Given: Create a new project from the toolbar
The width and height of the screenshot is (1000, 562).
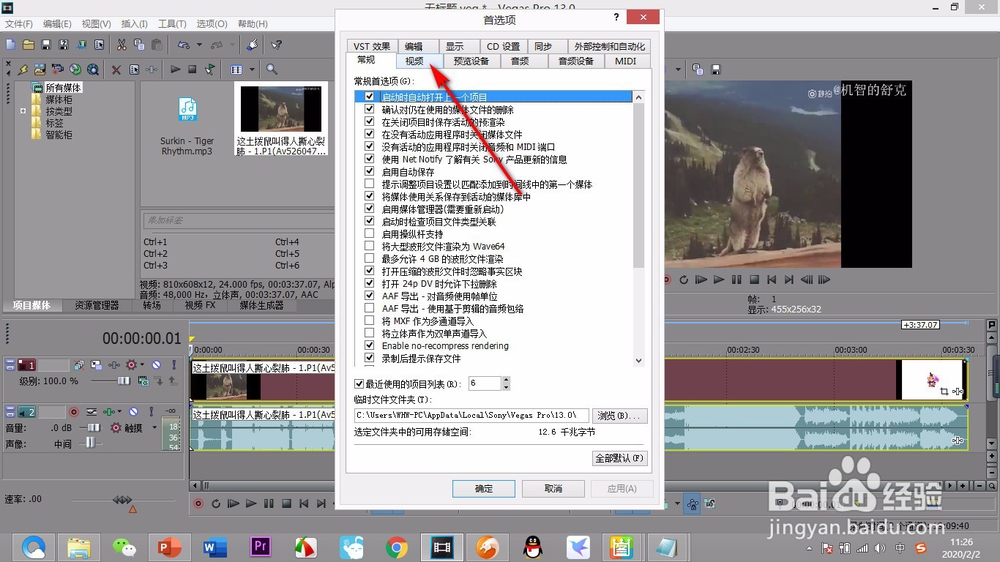Looking at the screenshot, I should (11, 45).
